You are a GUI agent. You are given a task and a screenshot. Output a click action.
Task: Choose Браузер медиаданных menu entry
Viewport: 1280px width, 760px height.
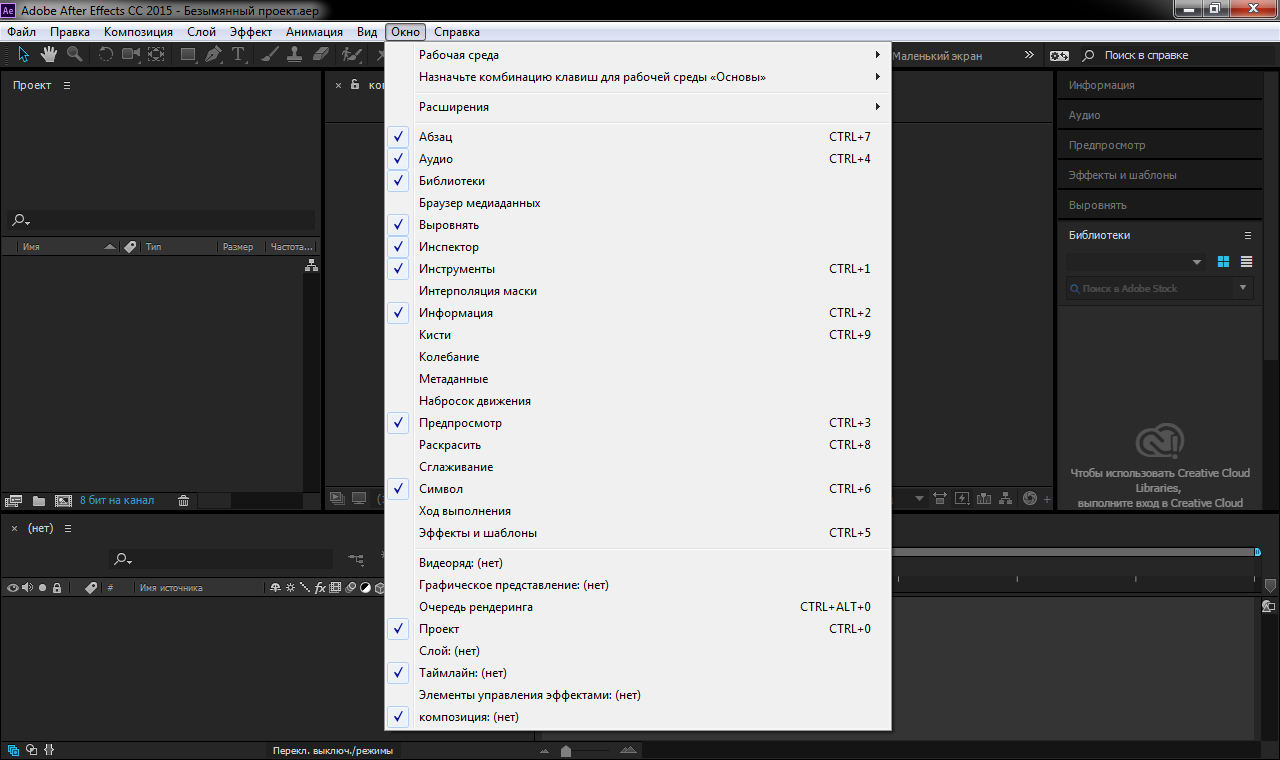(x=637, y=203)
